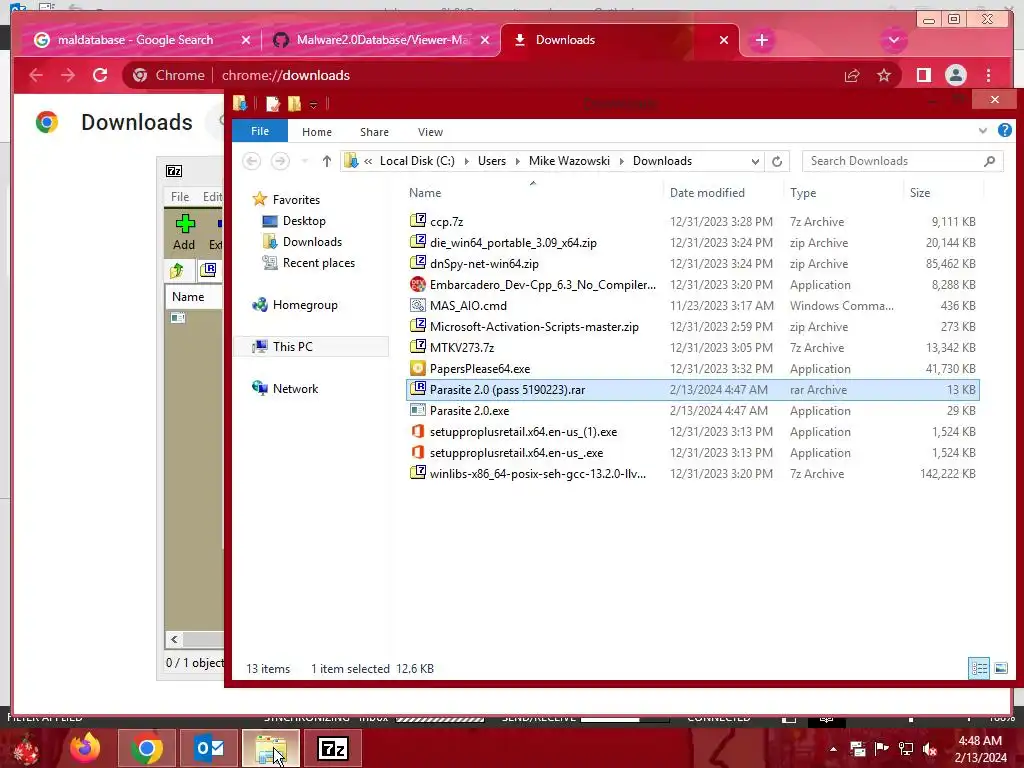Viewport: 1024px width, 768px height.
Task: Go up one folder level in Explorer
Action: (x=327, y=161)
